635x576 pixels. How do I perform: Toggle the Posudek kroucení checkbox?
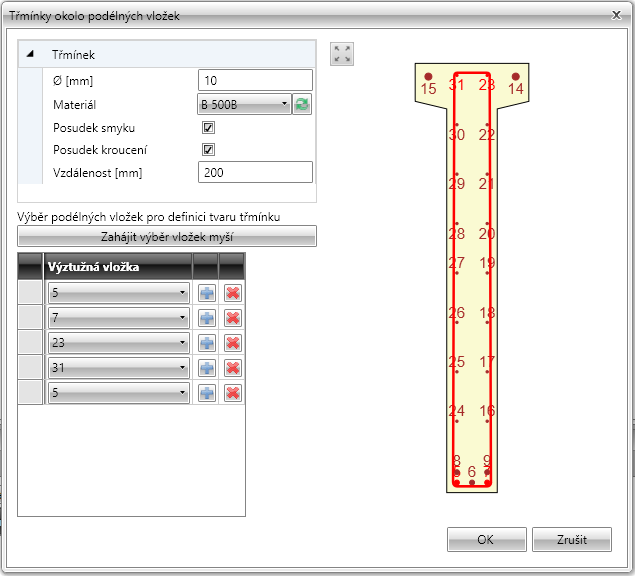coord(209,149)
